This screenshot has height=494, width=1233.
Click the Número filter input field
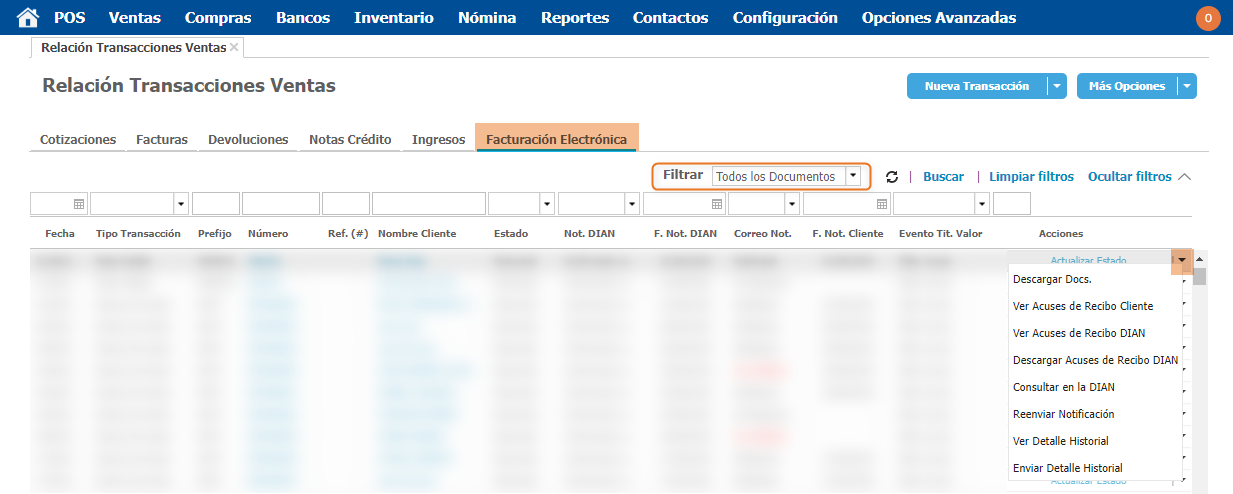coord(280,204)
